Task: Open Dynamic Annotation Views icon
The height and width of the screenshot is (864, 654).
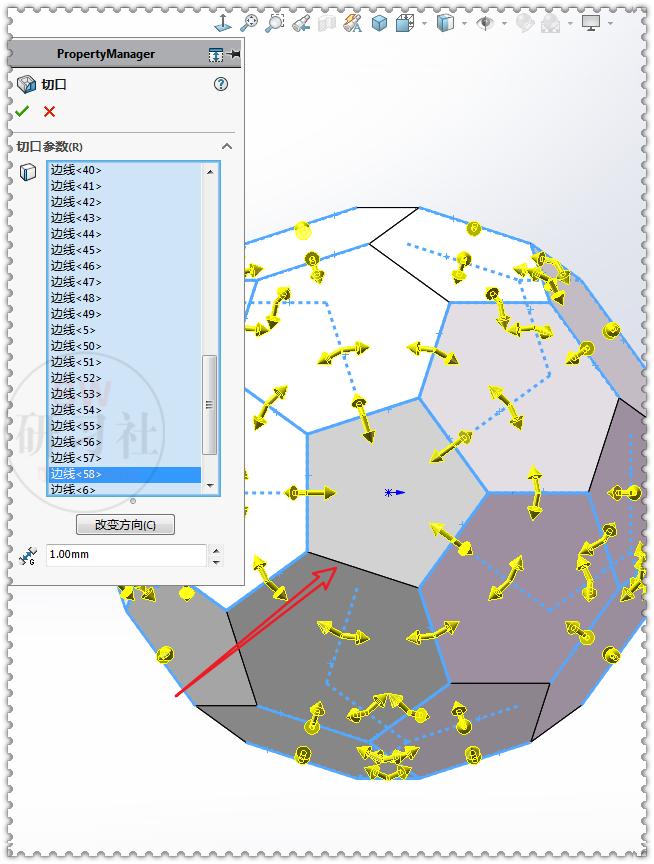Action: point(353,23)
